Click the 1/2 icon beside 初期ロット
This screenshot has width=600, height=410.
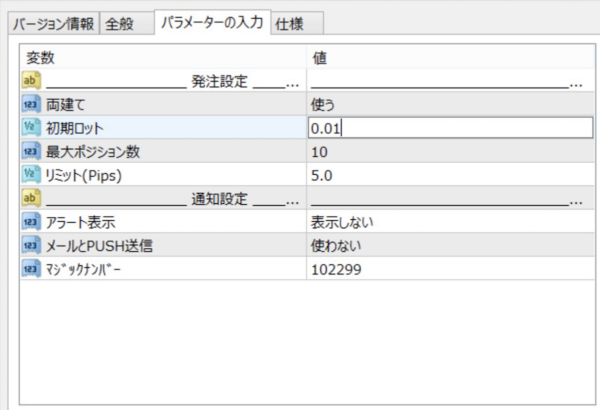[31, 127]
